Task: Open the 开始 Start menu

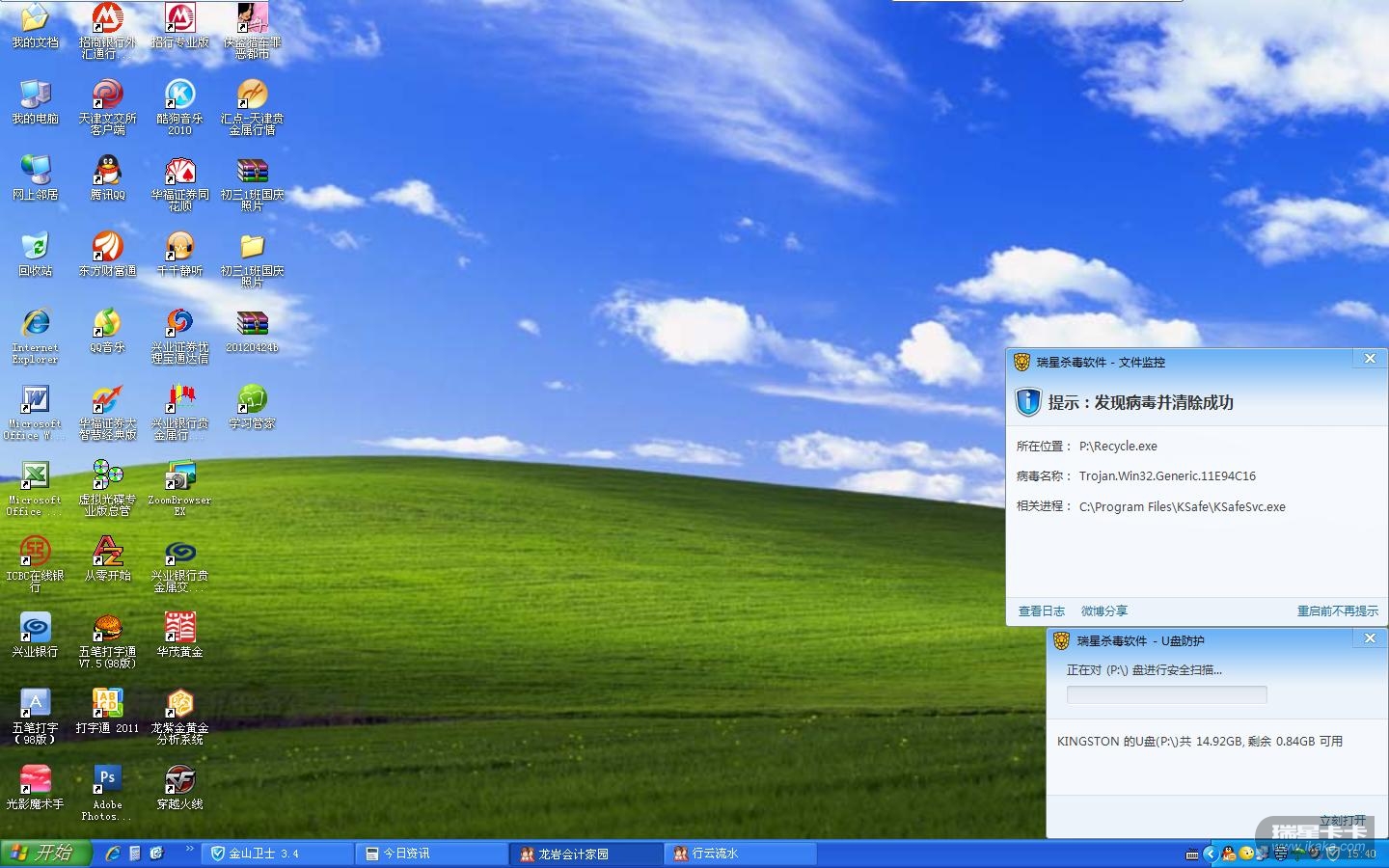Action: 45,854
